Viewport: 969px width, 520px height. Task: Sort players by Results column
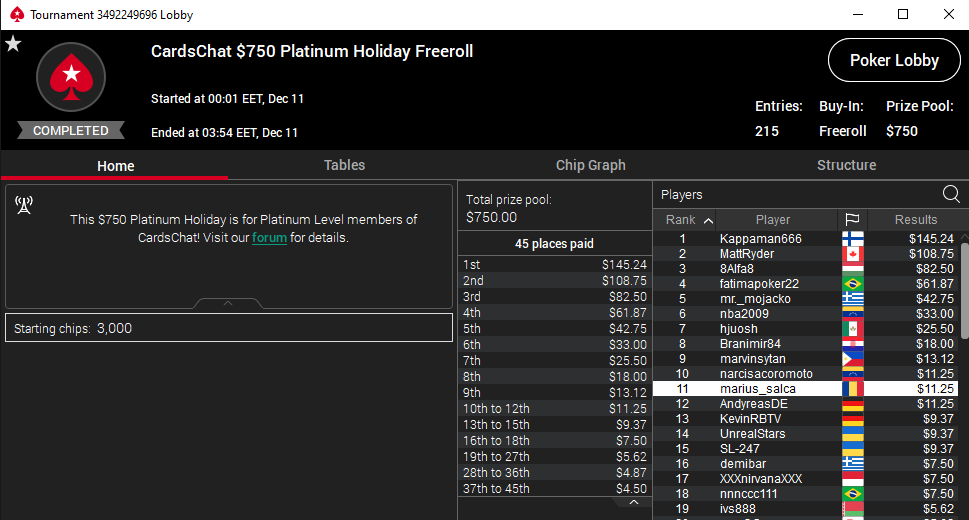coord(916,220)
